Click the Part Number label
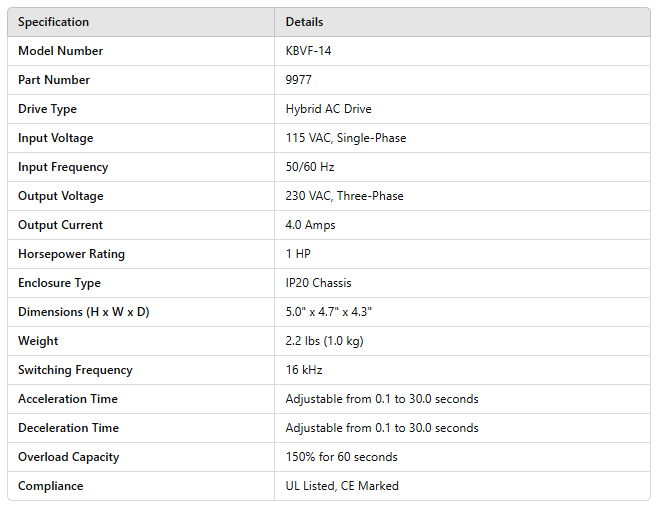This screenshot has height=509, width=659. [54, 80]
